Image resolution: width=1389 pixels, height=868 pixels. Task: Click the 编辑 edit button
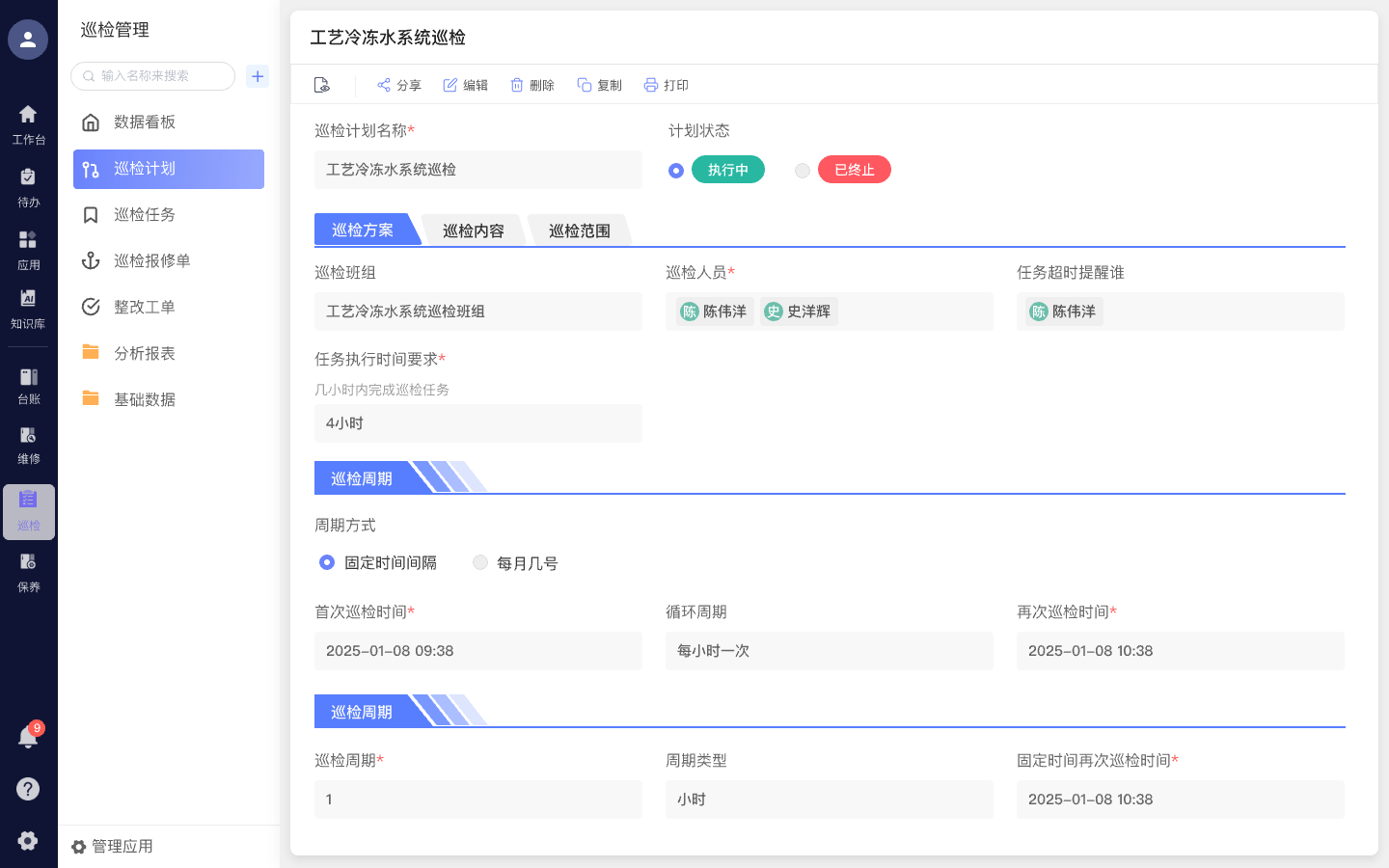(x=465, y=85)
